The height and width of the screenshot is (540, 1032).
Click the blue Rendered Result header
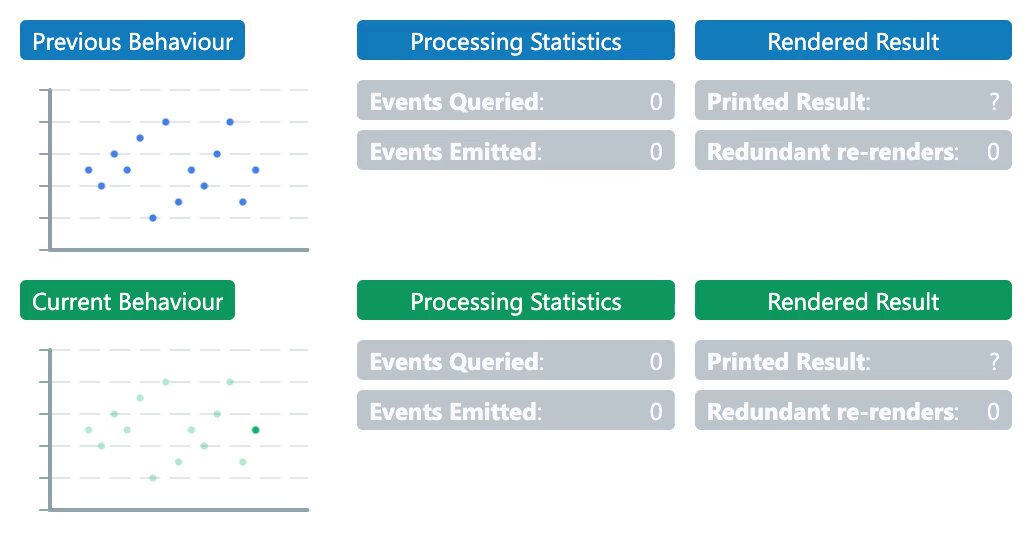pos(853,40)
